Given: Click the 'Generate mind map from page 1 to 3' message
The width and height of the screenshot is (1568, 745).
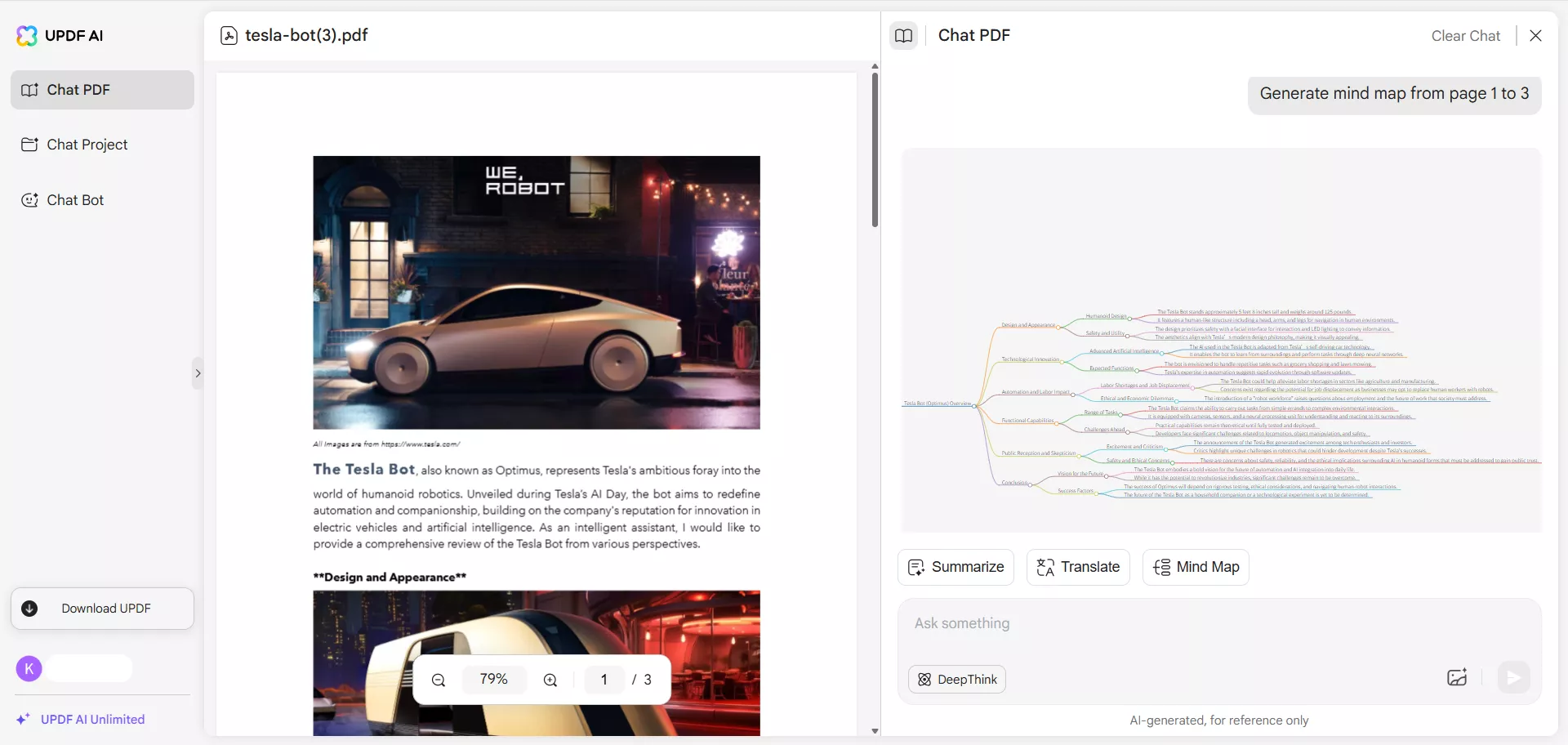Looking at the screenshot, I should [1394, 94].
